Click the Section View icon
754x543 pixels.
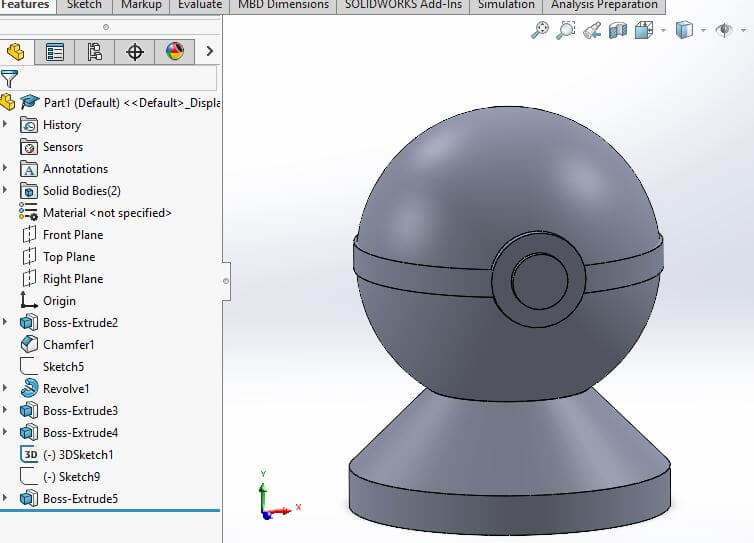618,30
